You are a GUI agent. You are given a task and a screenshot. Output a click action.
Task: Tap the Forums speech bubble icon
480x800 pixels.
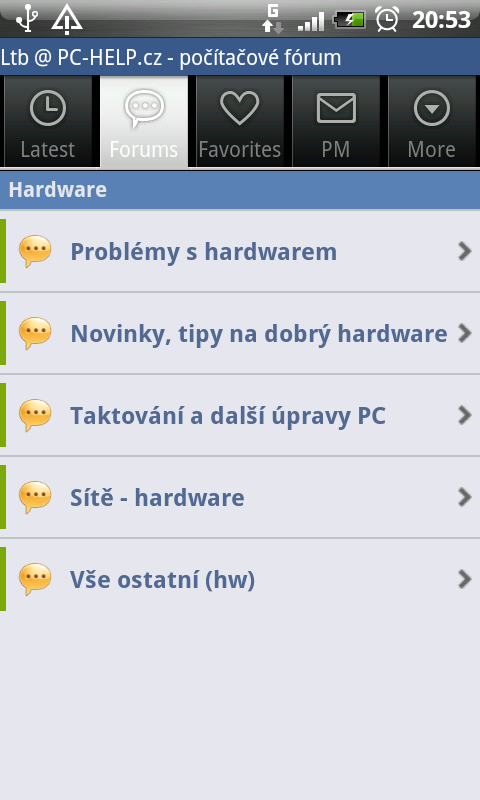pos(144,108)
